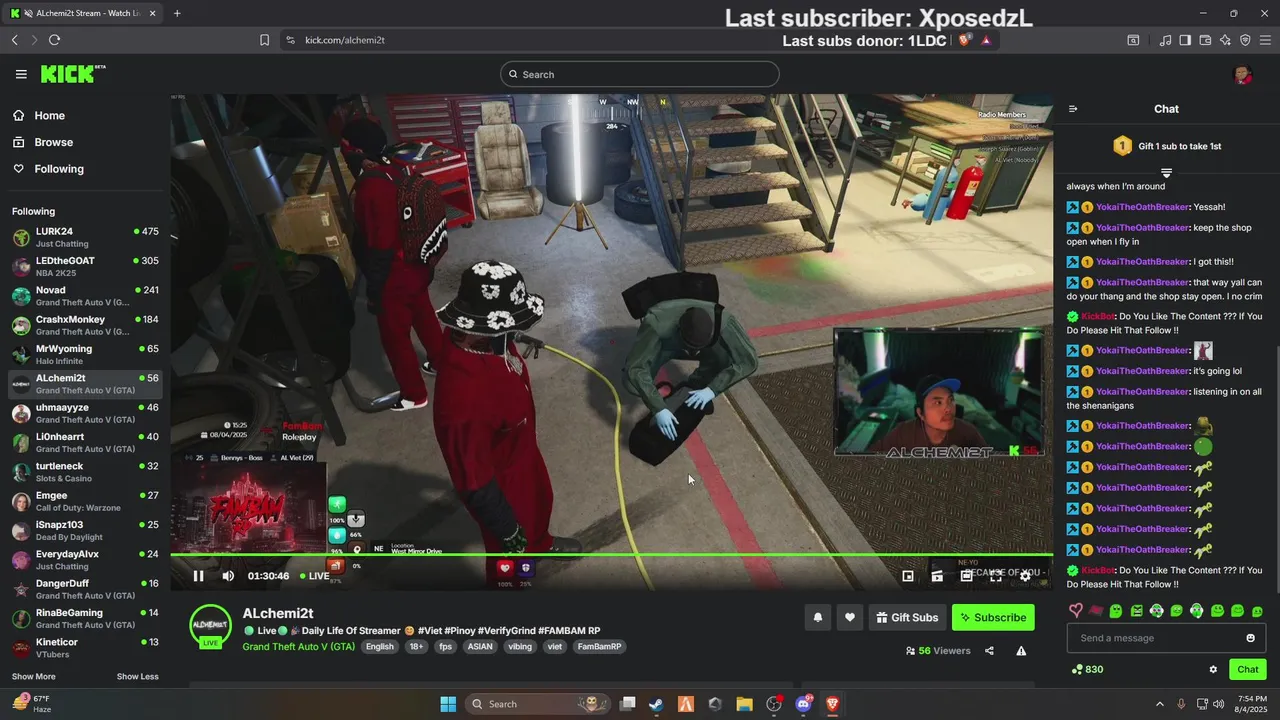Open Steam from taskbar
The width and height of the screenshot is (1280, 720).
pos(656,704)
